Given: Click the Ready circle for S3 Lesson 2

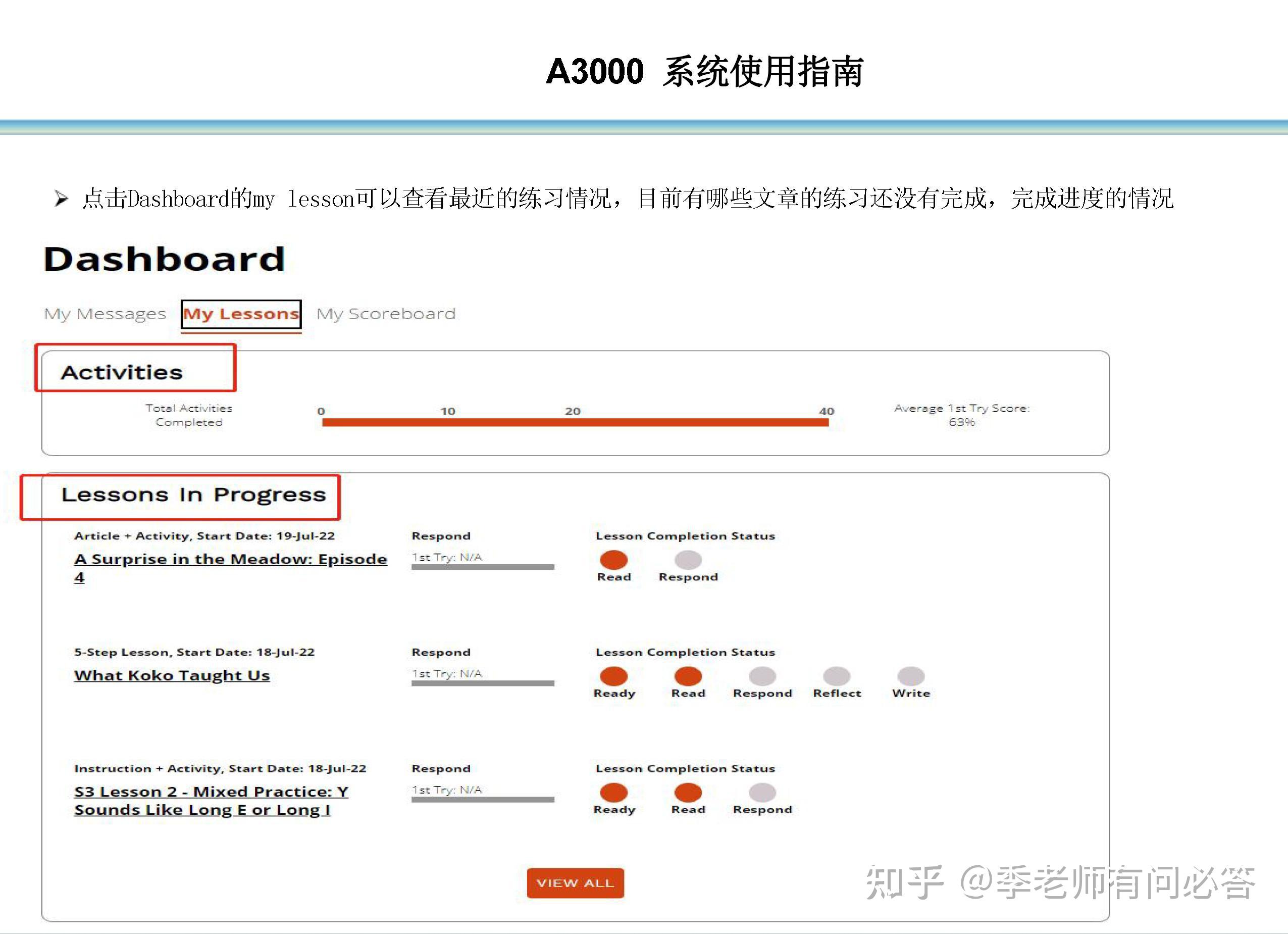Looking at the screenshot, I should point(614,794).
